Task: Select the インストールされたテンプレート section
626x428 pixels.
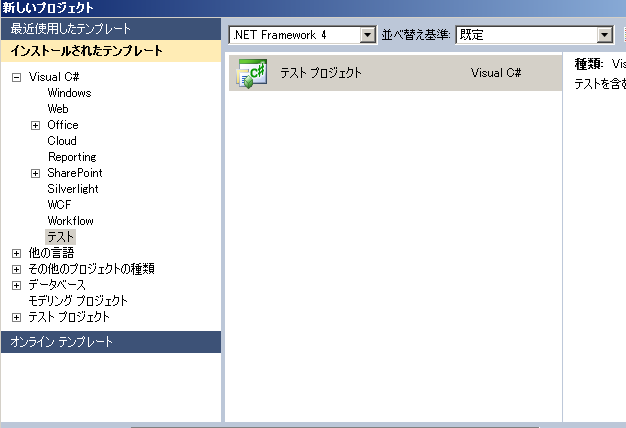Action: 110,51
